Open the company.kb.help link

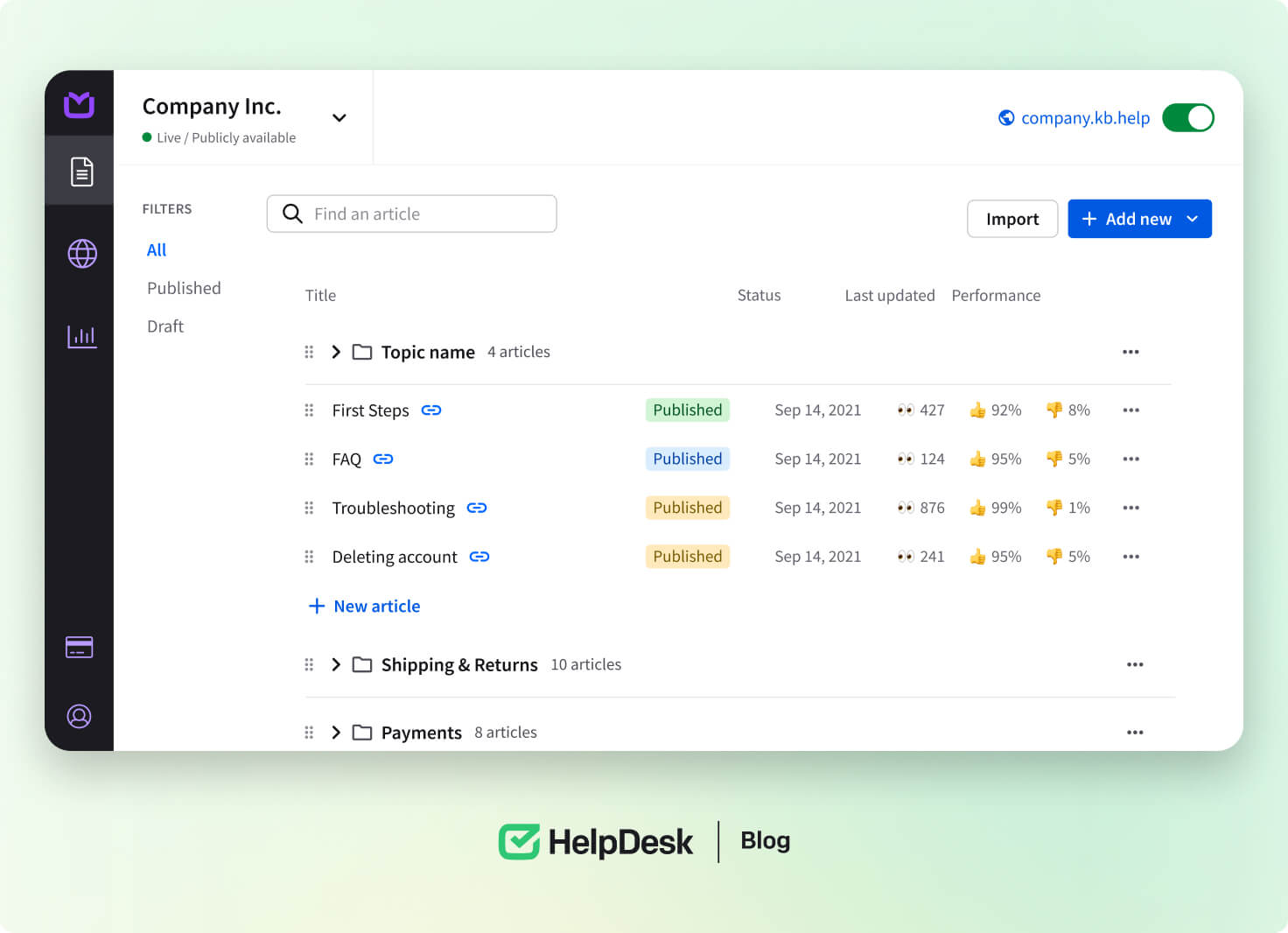pos(1084,118)
